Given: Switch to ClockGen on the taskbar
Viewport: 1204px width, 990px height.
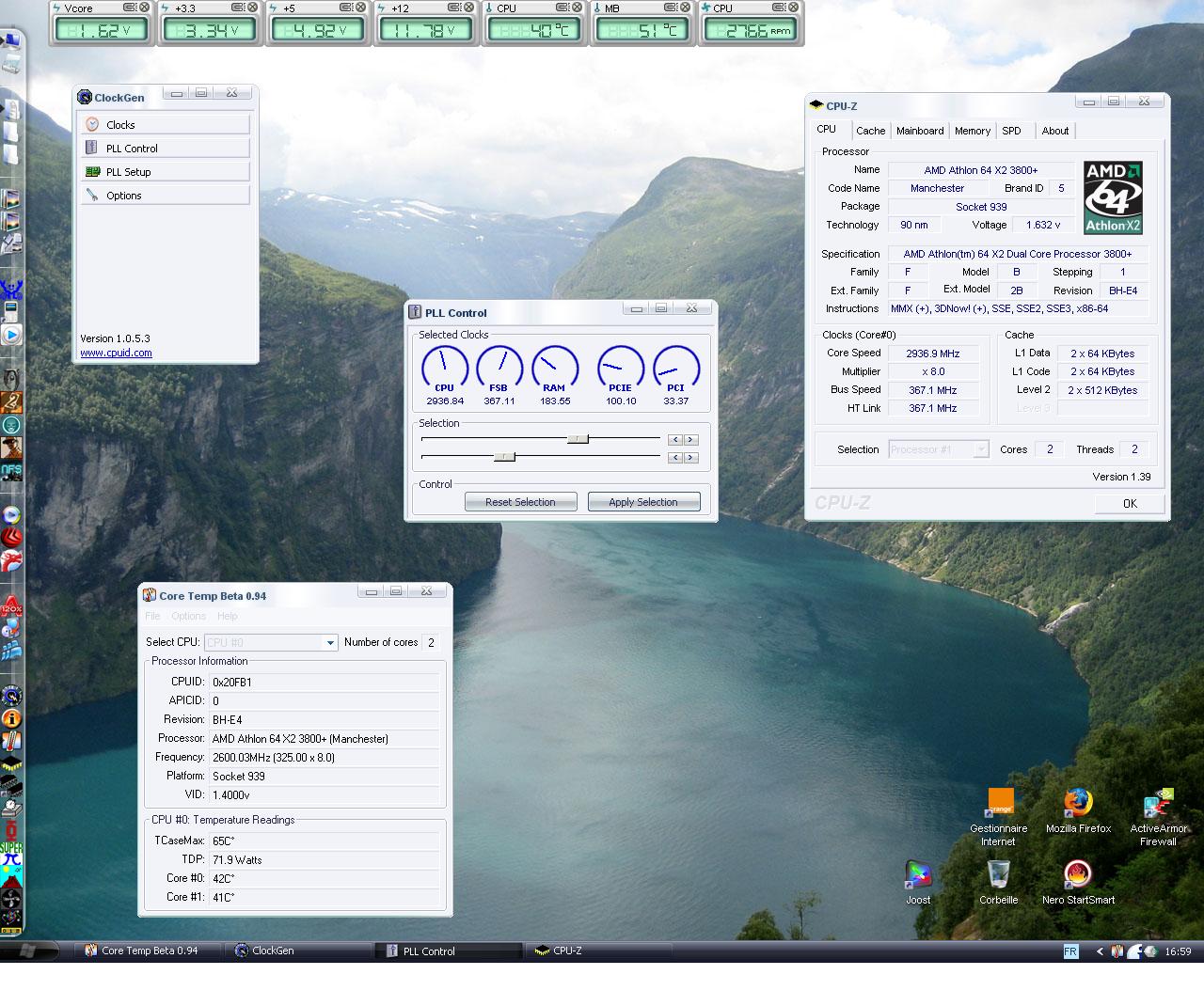Looking at the screenshot, I should (x=297, y=951).
